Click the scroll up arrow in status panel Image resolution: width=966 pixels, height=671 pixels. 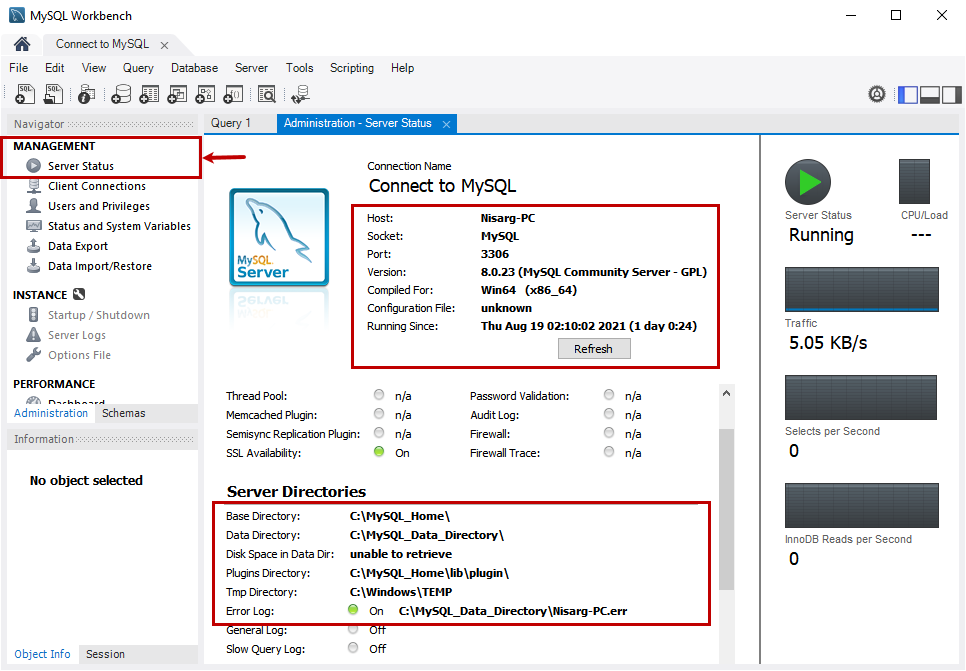tap(726, 393)
